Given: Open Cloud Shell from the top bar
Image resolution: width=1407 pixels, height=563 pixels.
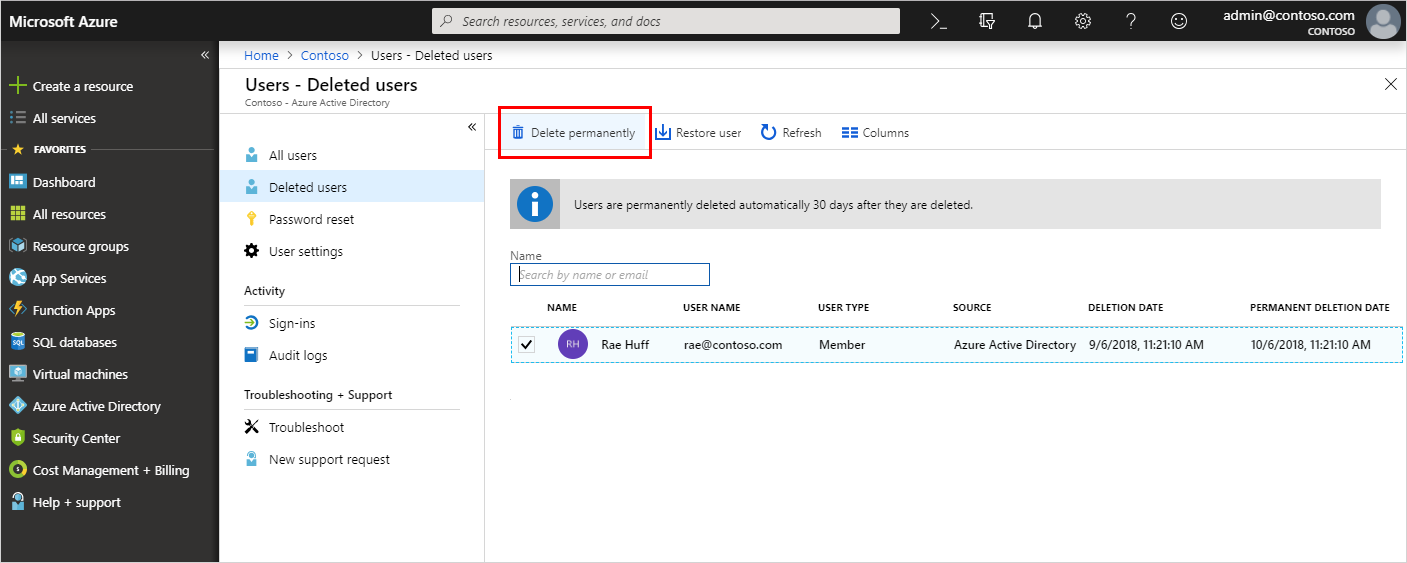Looking at the screenshot, I should pos(938,21).
